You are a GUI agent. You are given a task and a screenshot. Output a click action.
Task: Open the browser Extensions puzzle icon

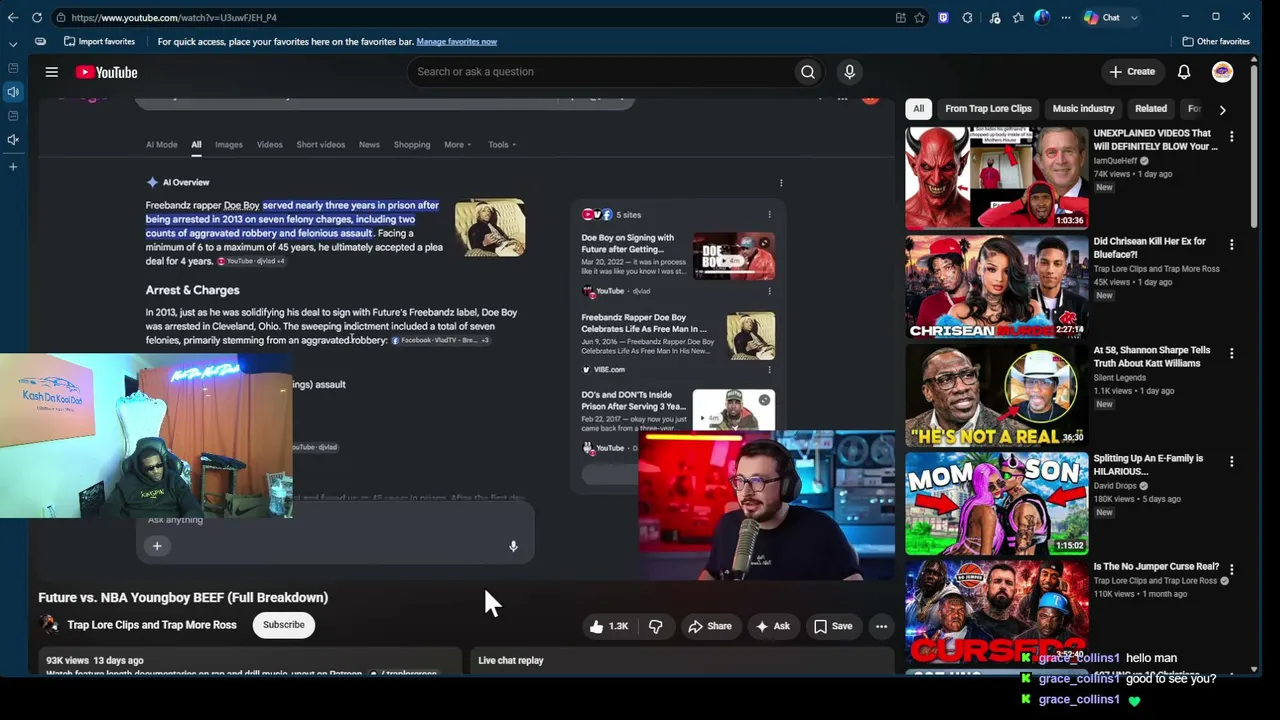click(x=967, y=17)
